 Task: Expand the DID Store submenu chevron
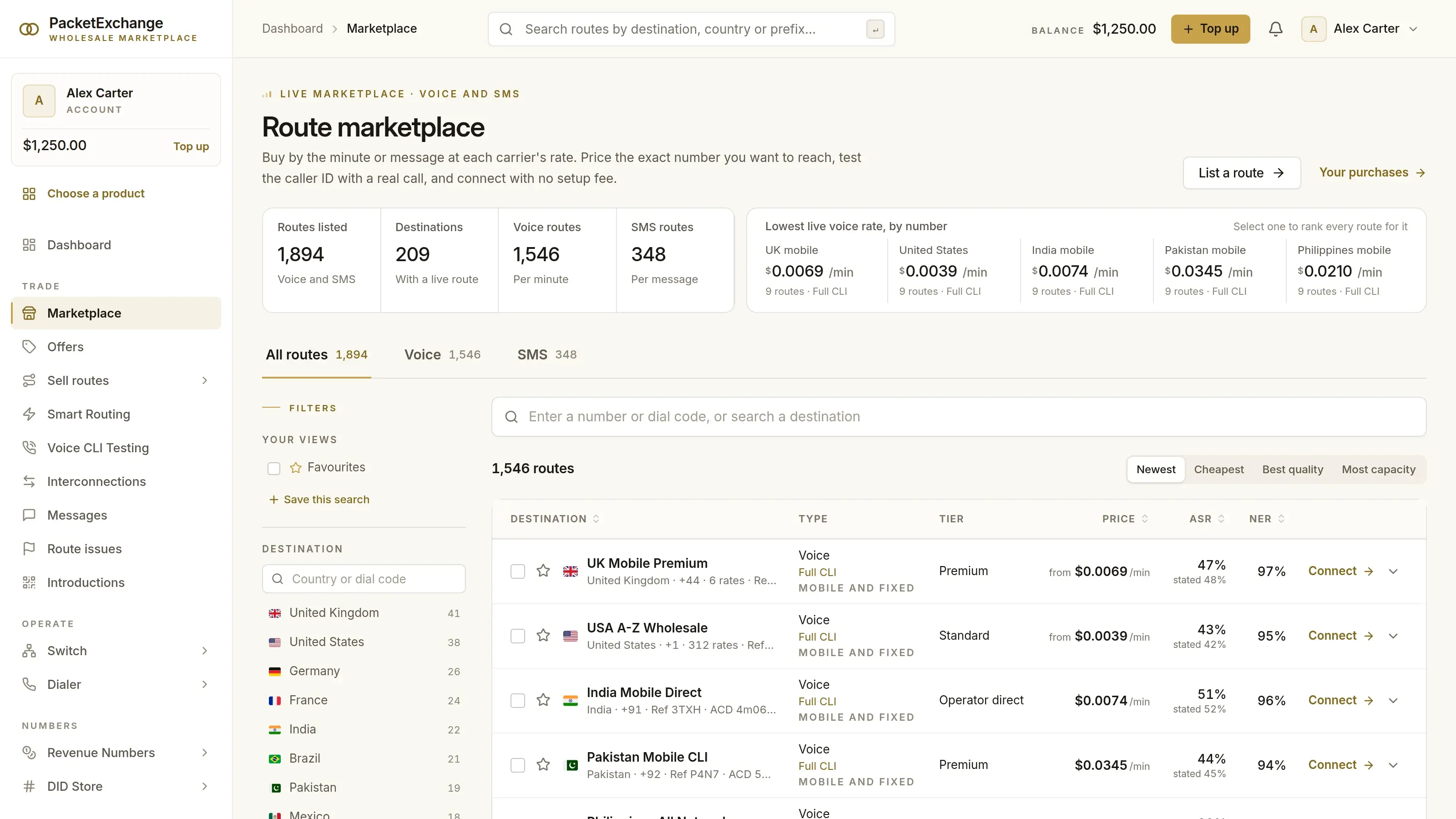tap(205, 786)
